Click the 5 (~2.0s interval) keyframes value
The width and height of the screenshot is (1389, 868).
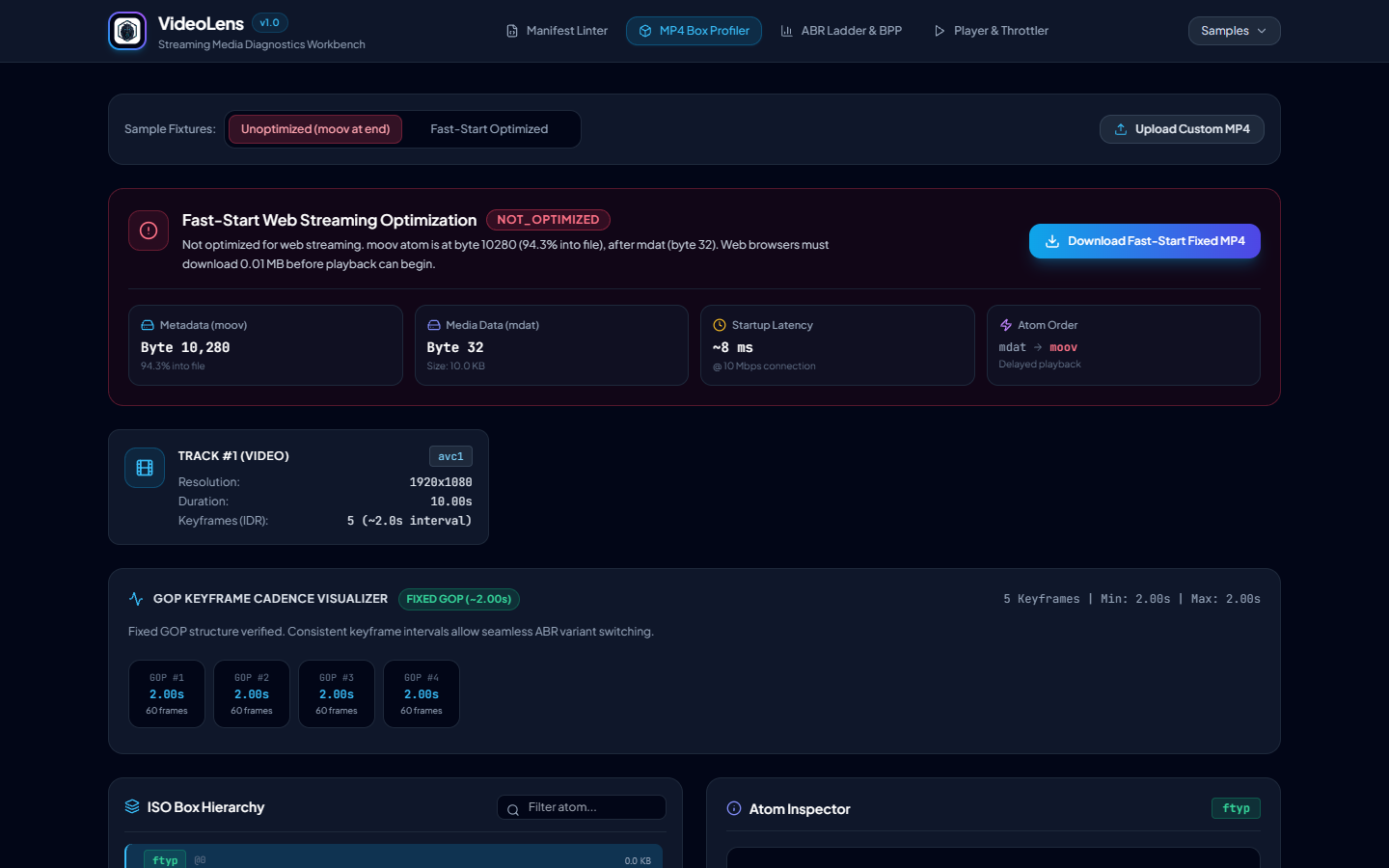coord(410,521)
